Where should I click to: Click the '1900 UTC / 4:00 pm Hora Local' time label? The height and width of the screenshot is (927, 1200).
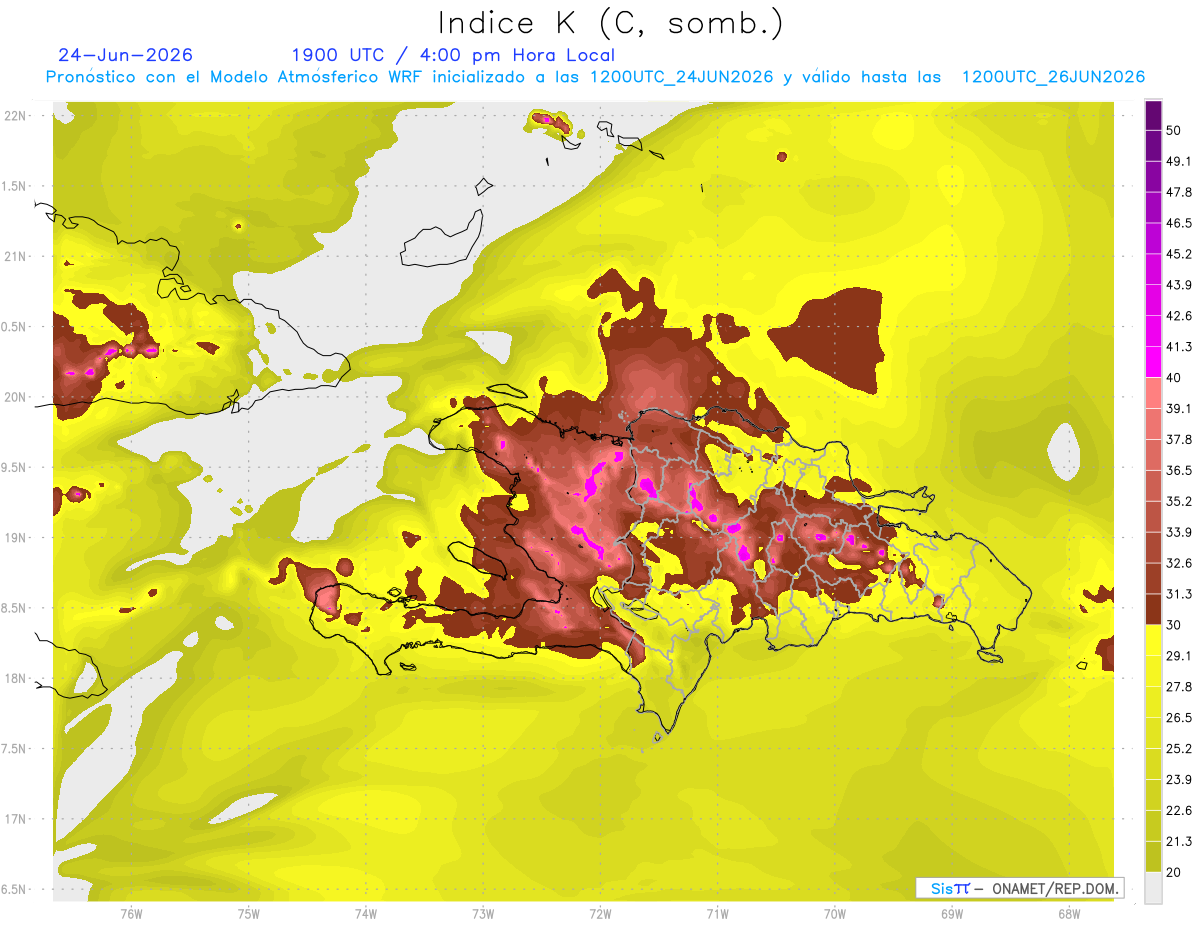pyautogui.click(x=453, y=55)
